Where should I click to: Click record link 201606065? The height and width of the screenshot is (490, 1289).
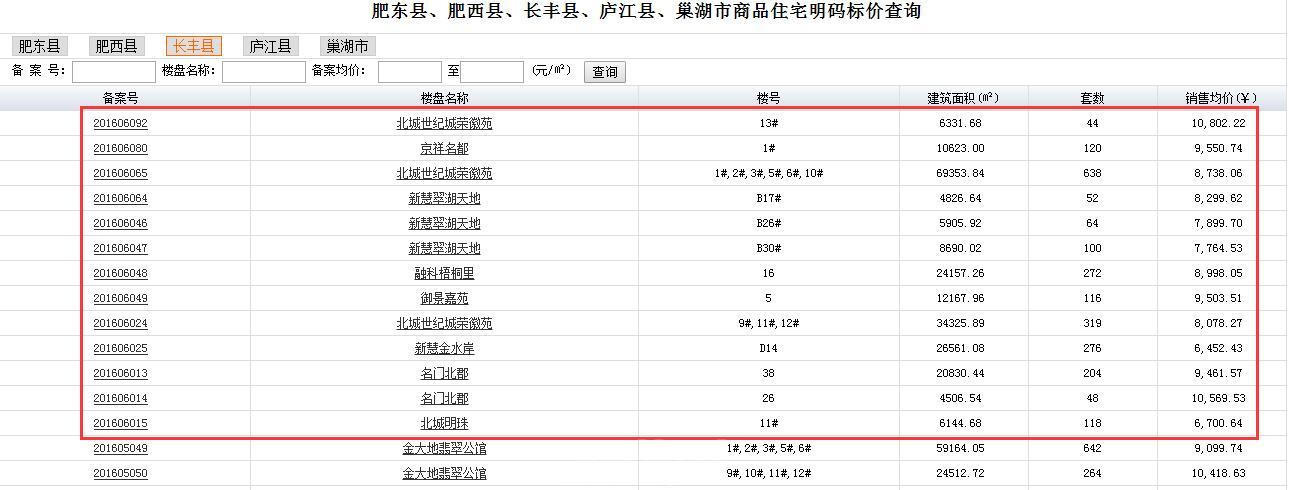point(120,174)
